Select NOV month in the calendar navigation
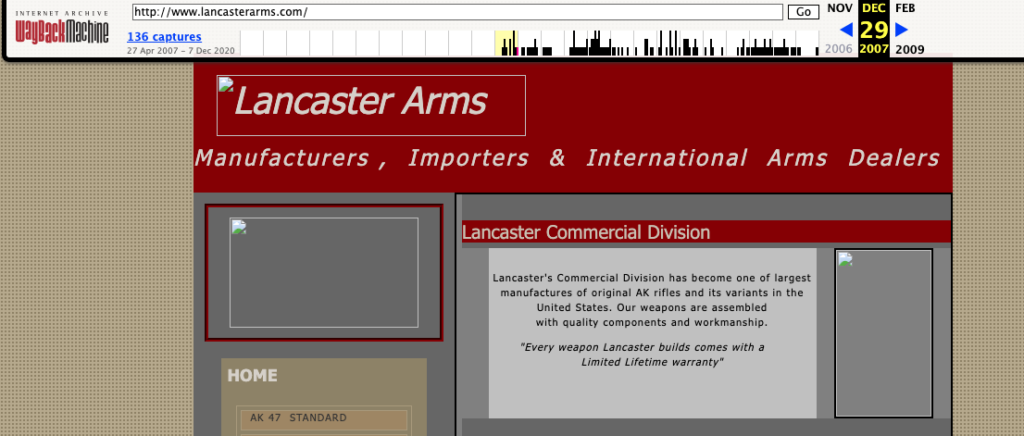This screenshot has width=1024, height=436. [x=840, y=8]
